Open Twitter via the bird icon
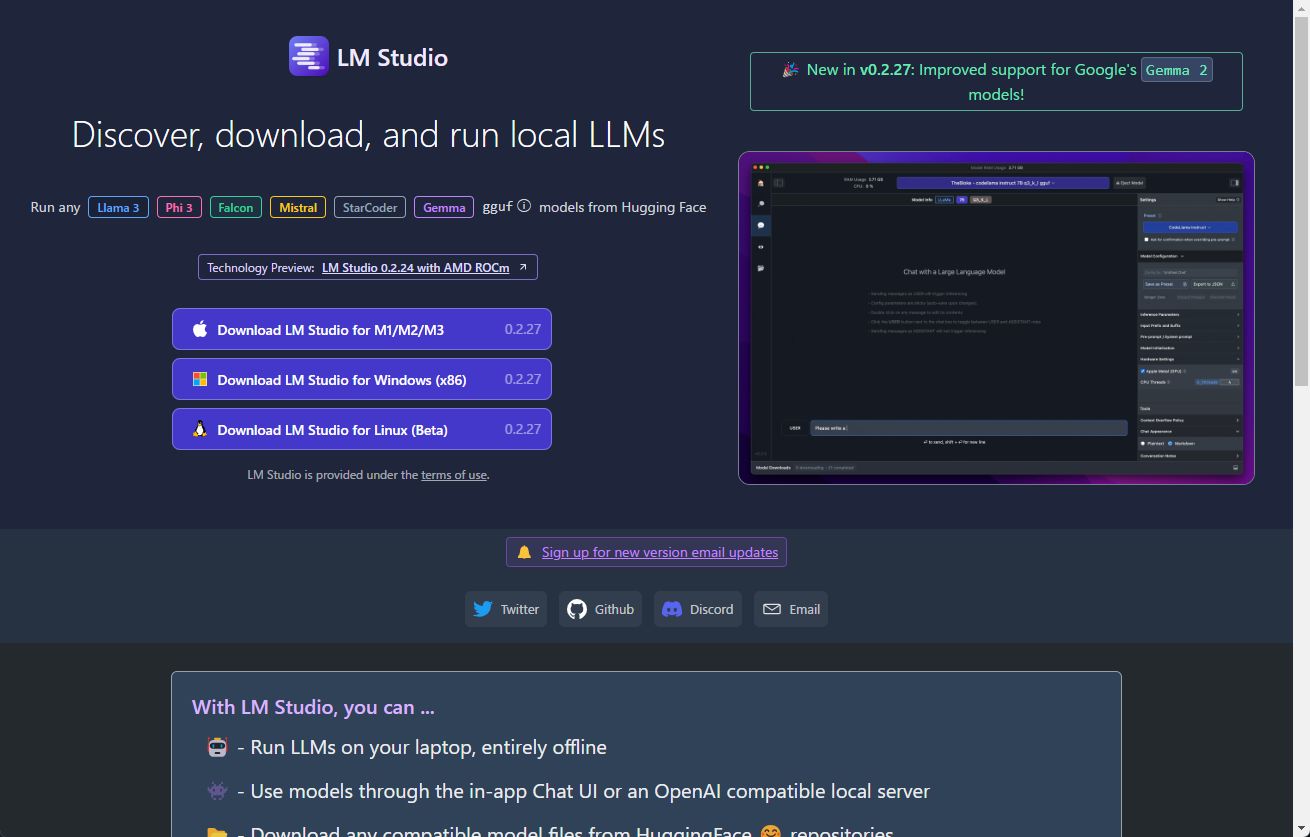 483,609
